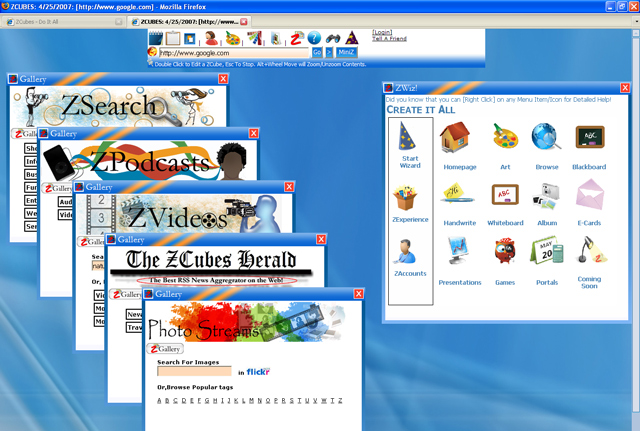Close the Photo Streams Gallery window
The image size is (640, 431).
[358, 294]
